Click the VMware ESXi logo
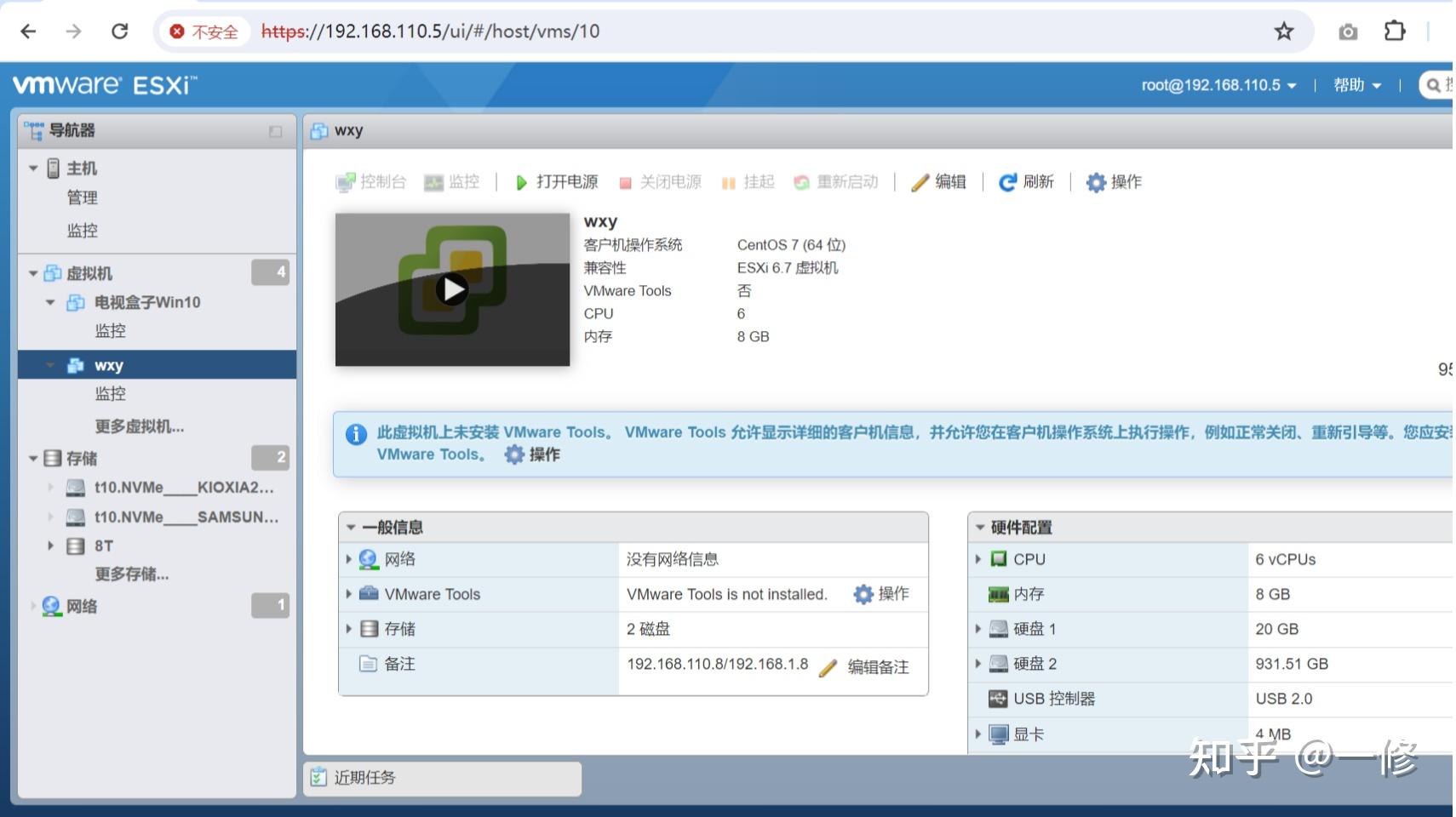1456x817 pixels. pos(105,85)
